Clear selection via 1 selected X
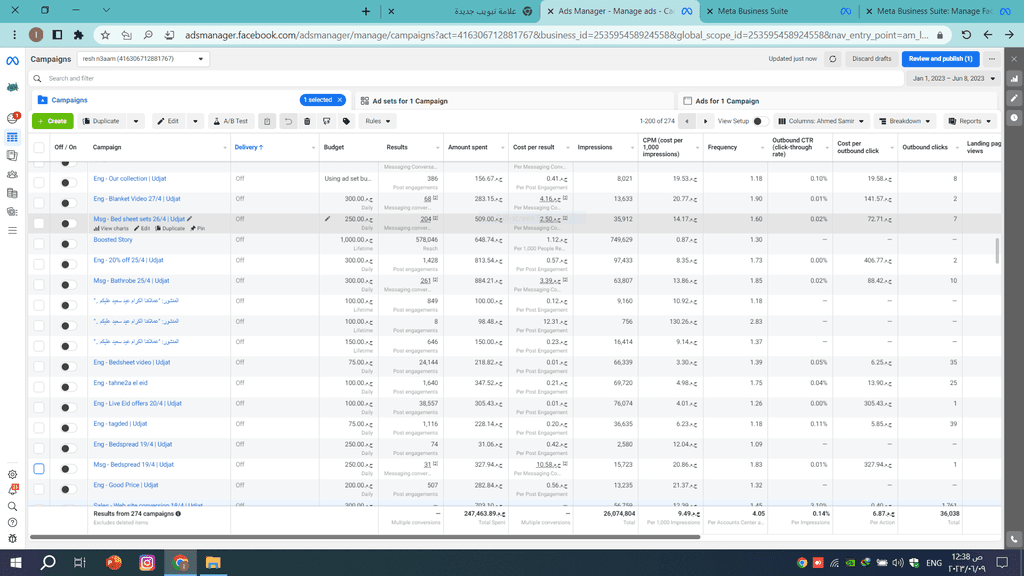The width and height of the screenshot is (1024, 576). [340, 100]
